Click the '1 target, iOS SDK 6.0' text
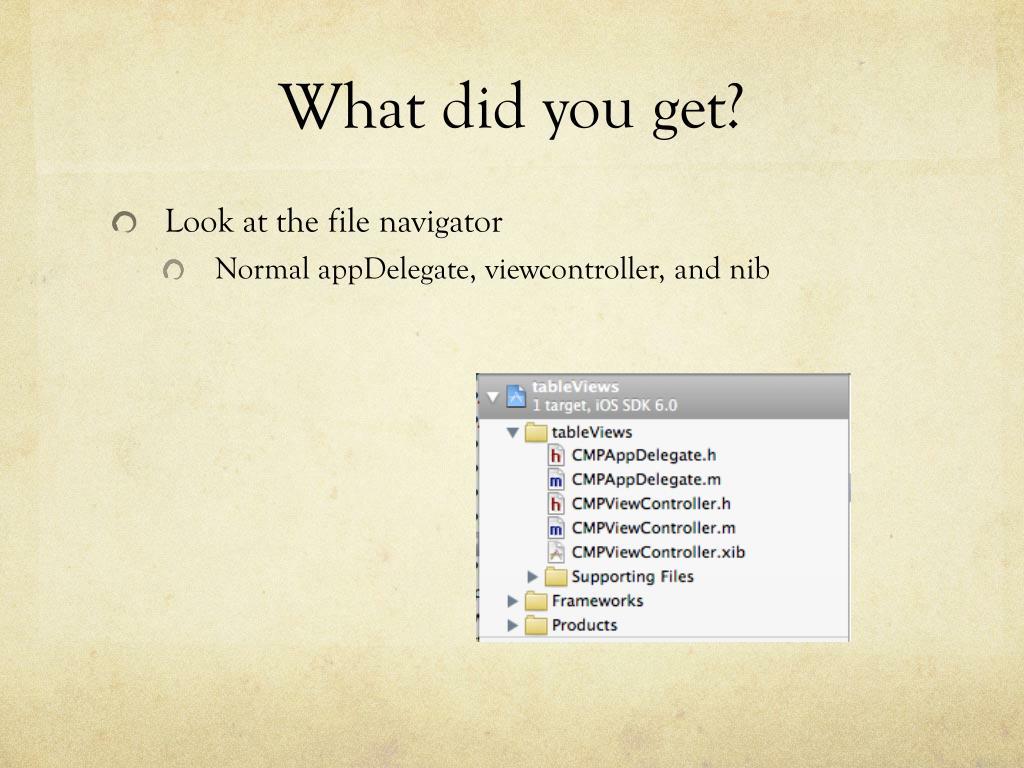 click(605, 406)
